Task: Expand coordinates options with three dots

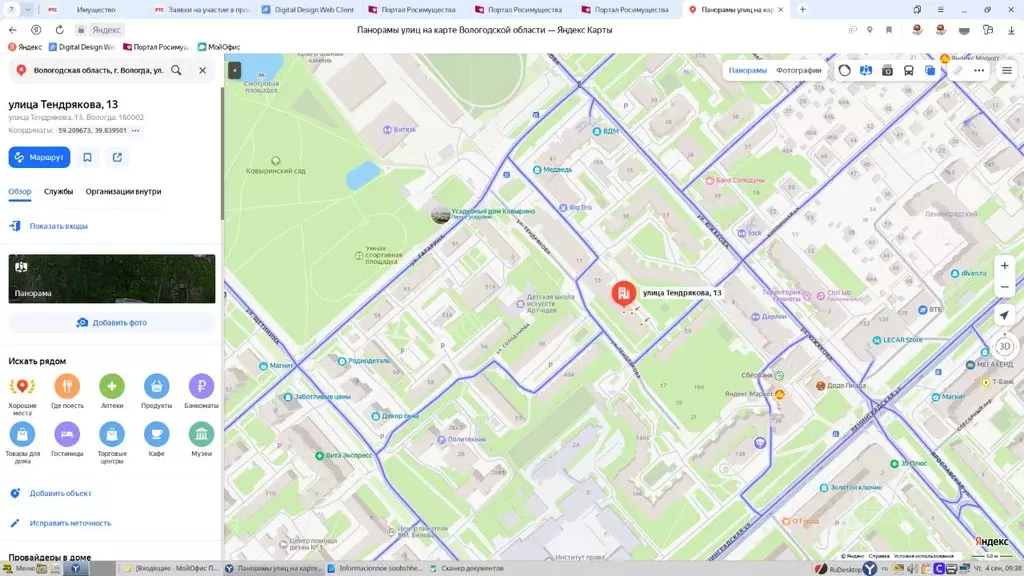Action: pos(136,131)
